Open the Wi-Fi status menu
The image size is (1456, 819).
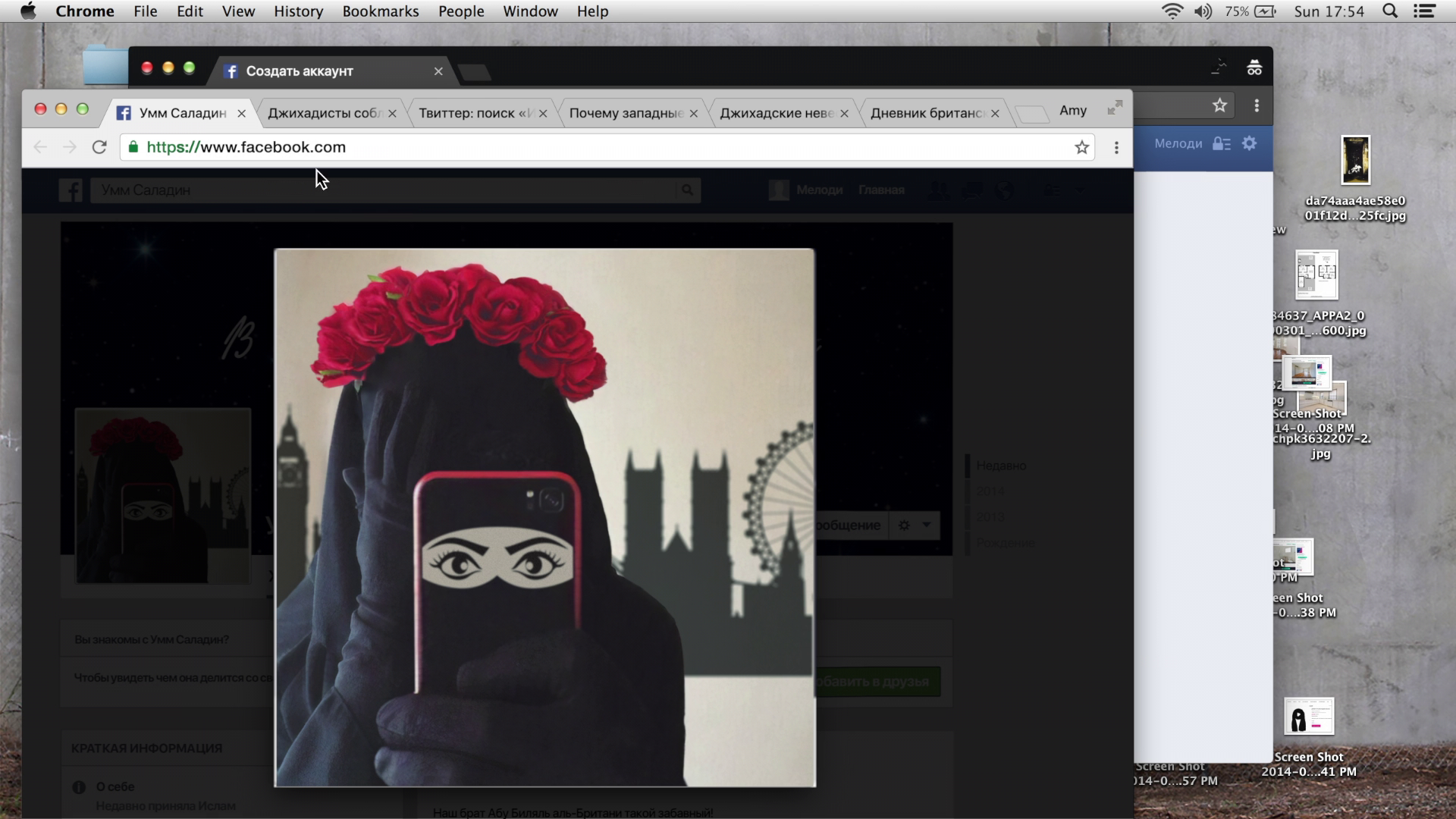tap(1172, 11)
